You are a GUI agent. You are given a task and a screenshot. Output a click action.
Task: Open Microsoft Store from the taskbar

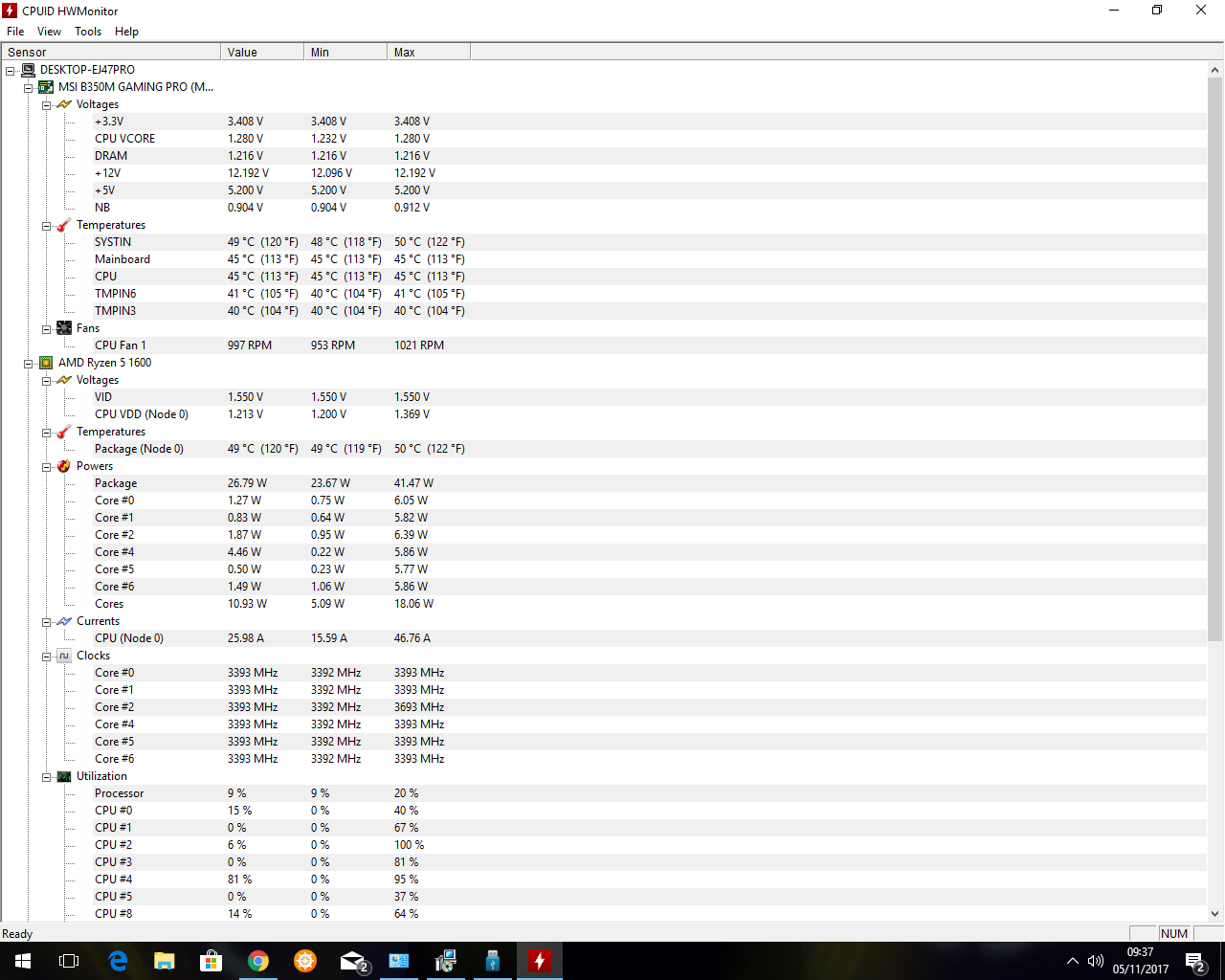click(212, 961)
